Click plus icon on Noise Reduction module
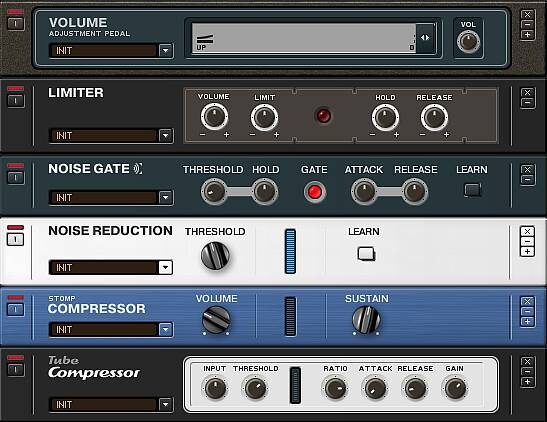Screen dimensions: 547x422 (527, 251)
